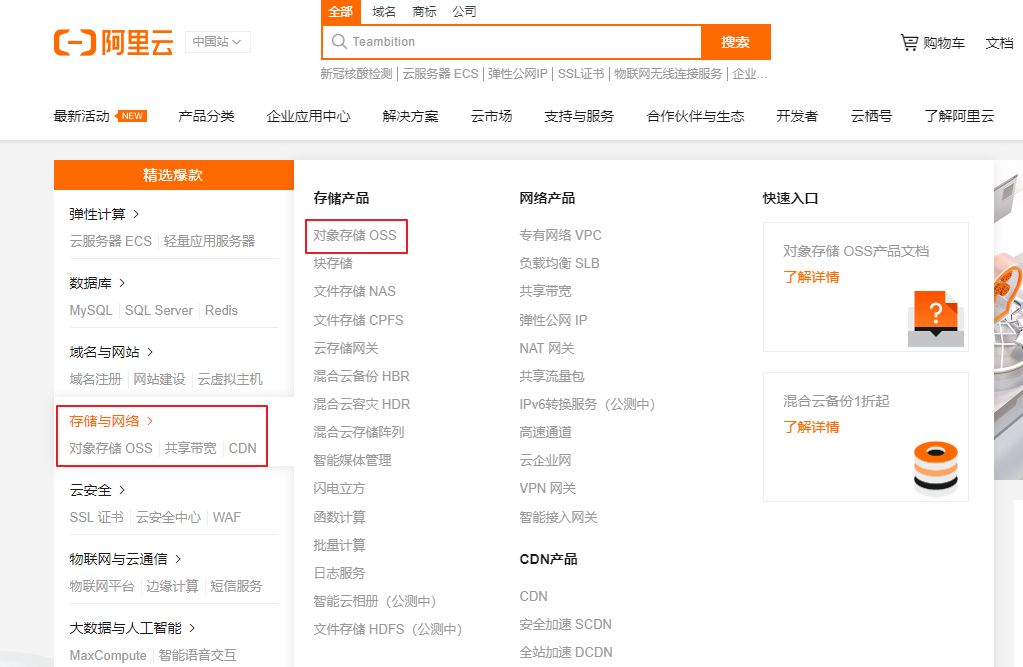Open 专有网络 VPC link
The width and height of the screenshot is (1023, 667).
(560, 235)
